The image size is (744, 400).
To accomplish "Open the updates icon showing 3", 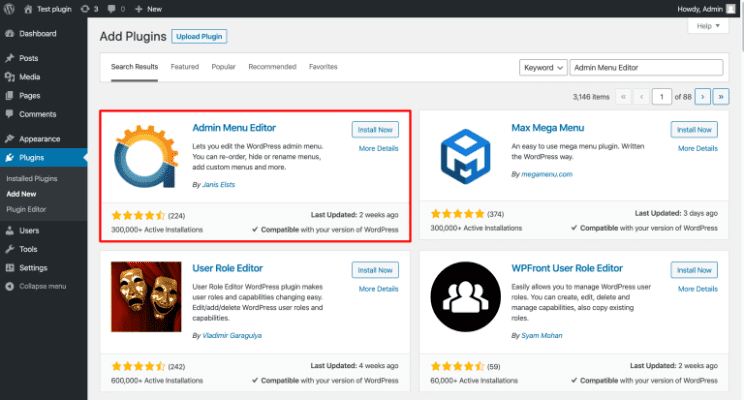I will pos(89,9).
